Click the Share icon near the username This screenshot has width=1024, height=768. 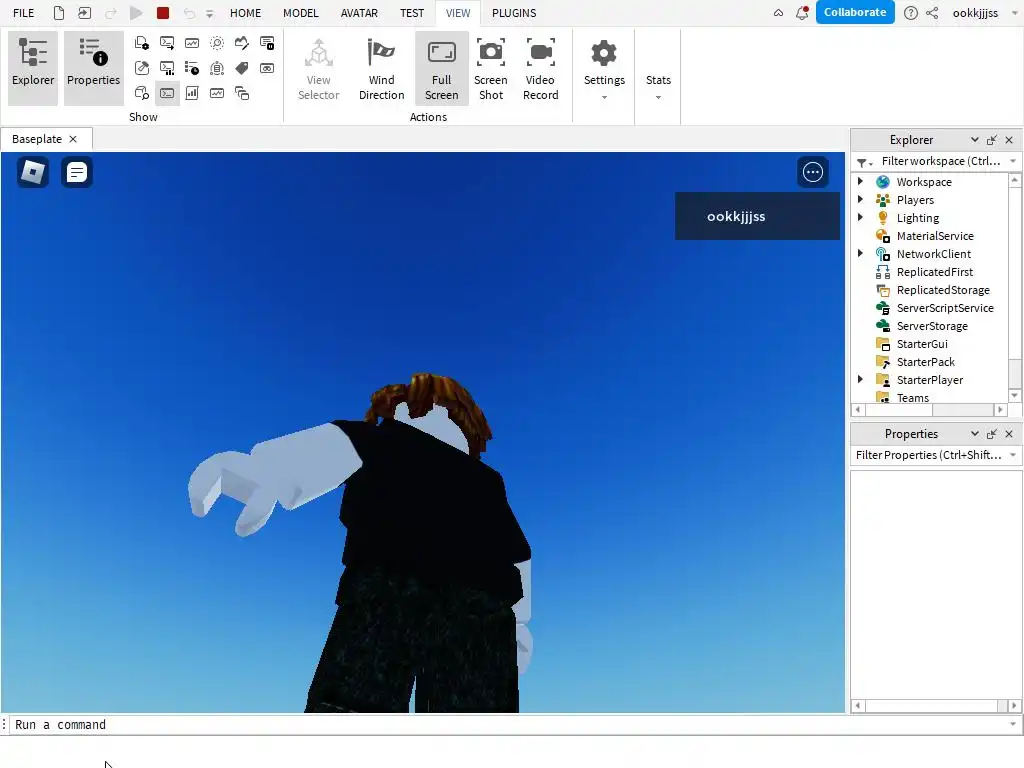932,12
